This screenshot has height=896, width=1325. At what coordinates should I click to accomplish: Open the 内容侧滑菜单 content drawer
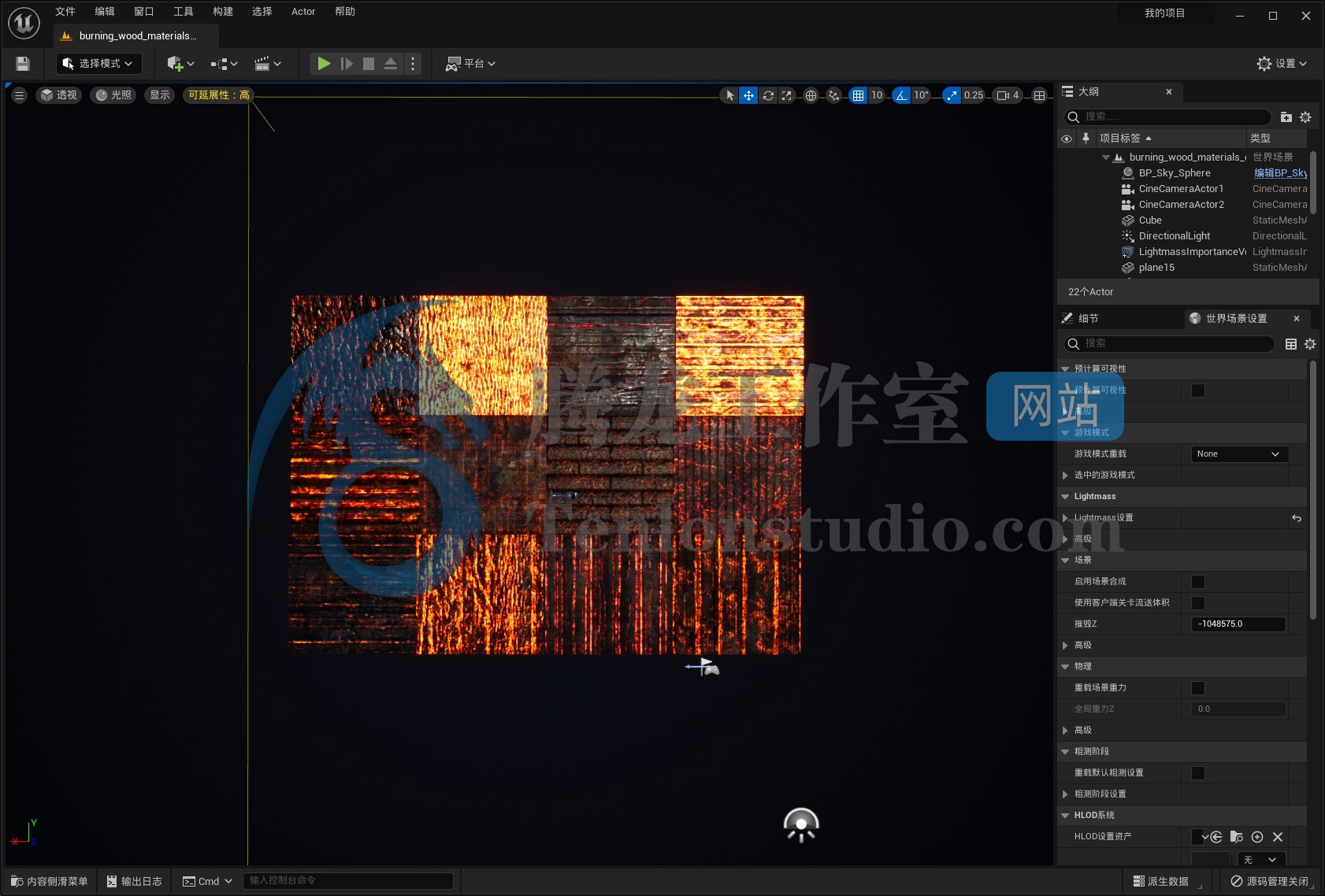pyautogui.click(x=49, y=881)
